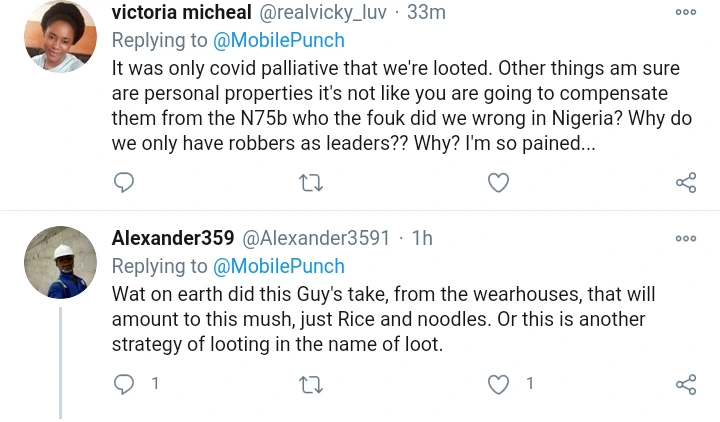Visit Alexander359 display name profile

pyautogui.click(x=173, y=239)
